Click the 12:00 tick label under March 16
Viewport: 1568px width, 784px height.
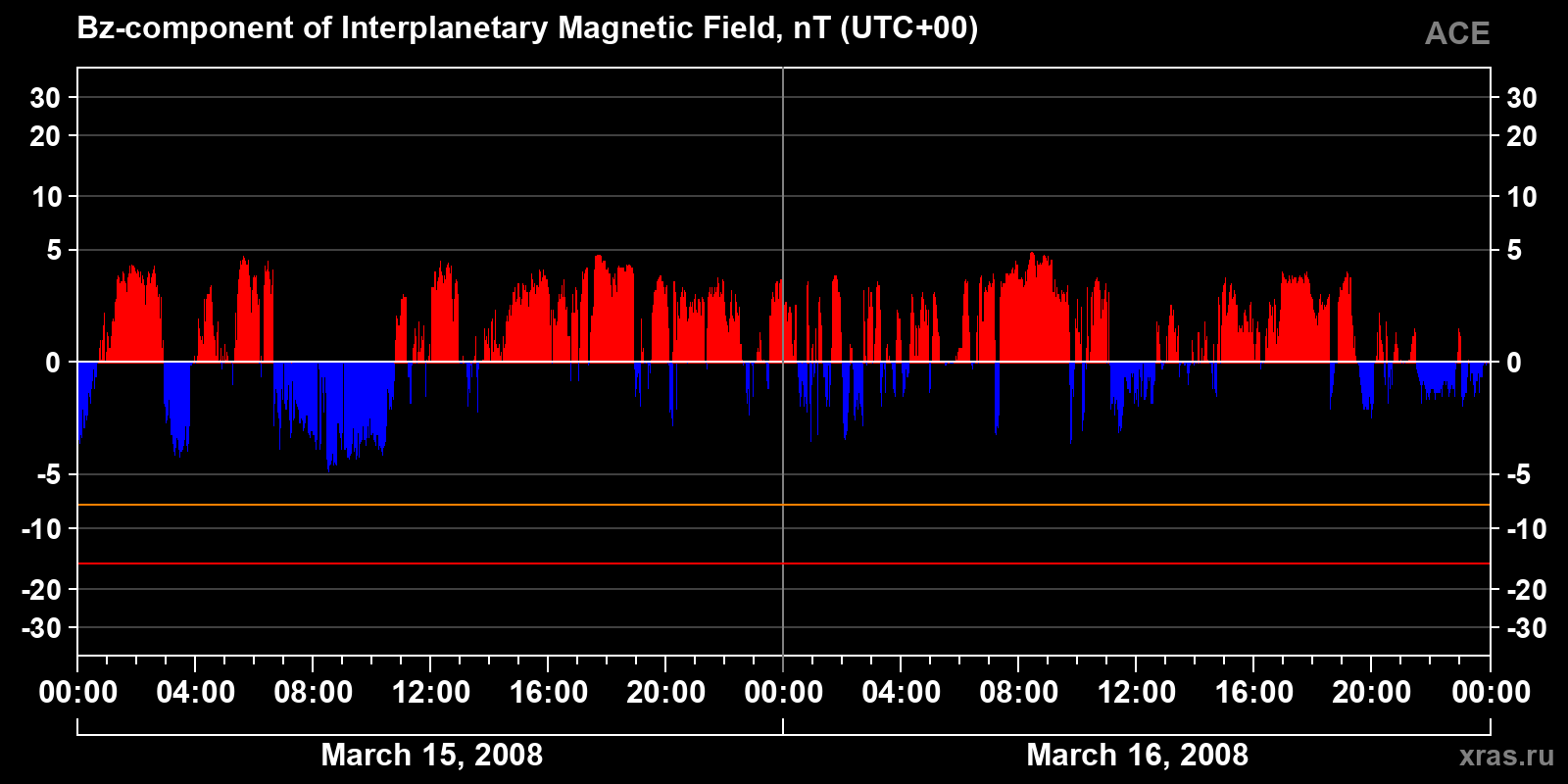1137,693
